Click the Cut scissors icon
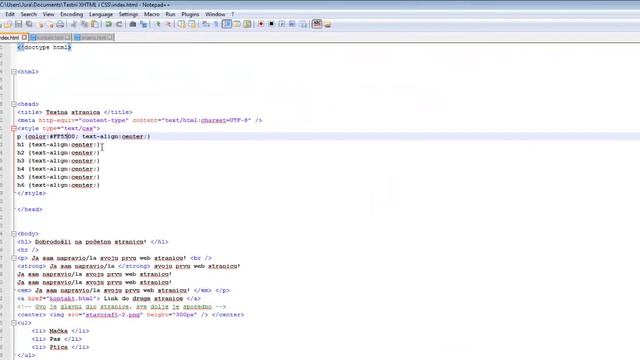The image size is (640, 360). 73,24
